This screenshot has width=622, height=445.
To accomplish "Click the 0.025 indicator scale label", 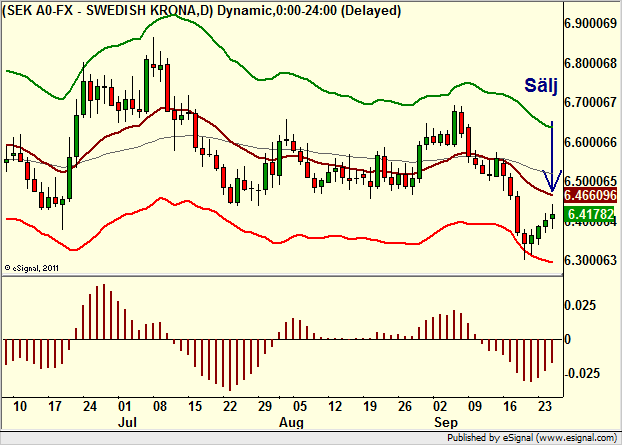I will tap(580, 305).
